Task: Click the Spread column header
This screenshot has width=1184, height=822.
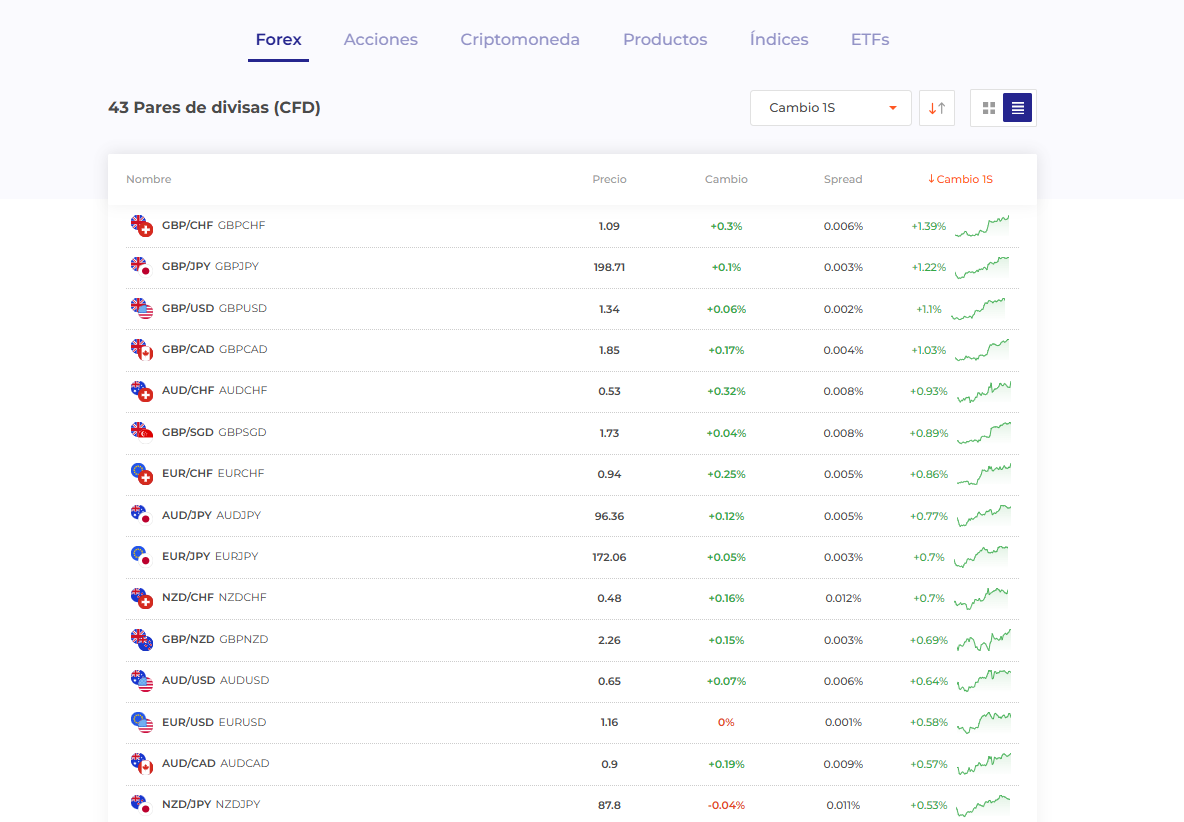Action: (843, 180)
